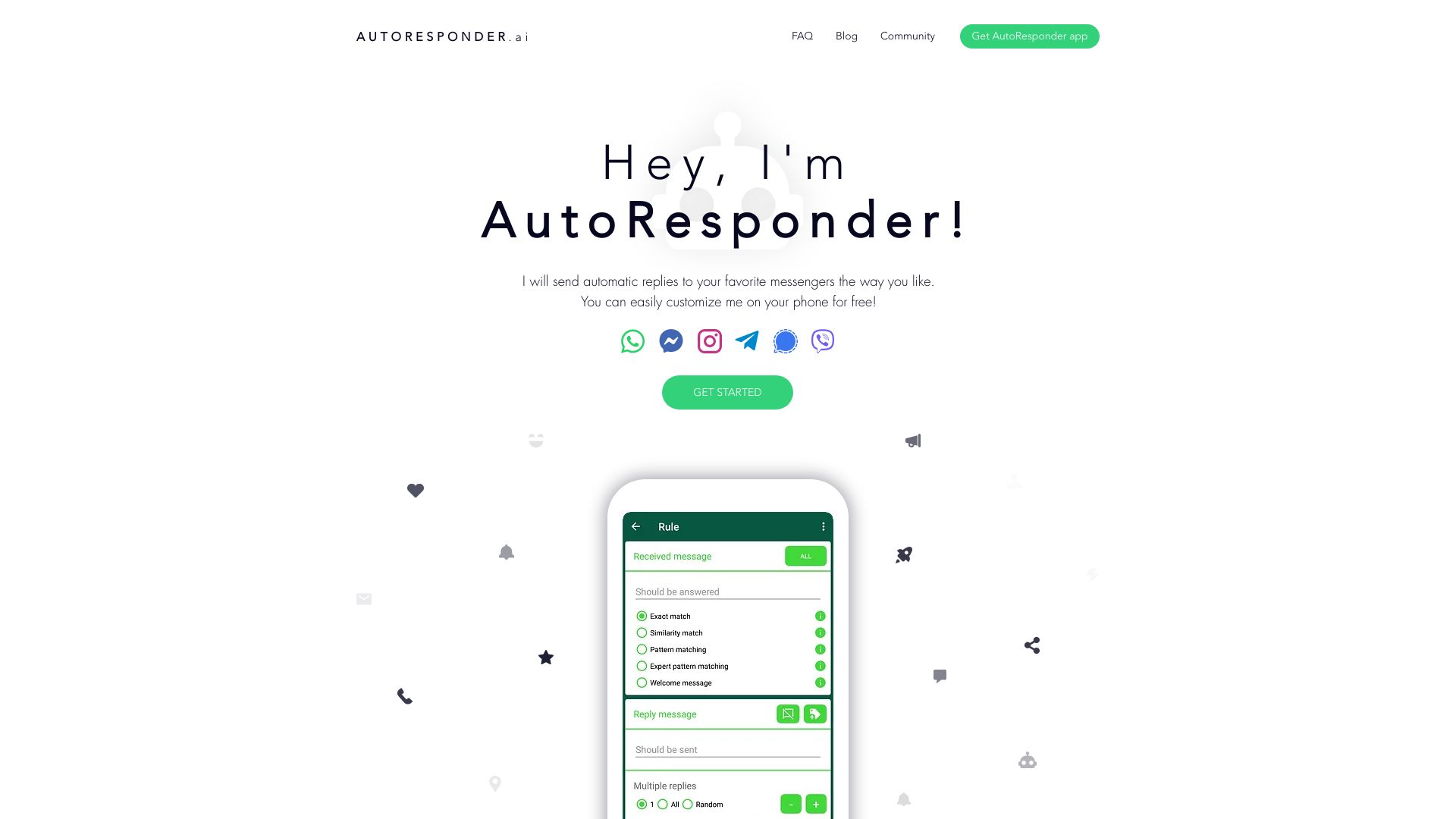1456x819 pixels.
Task: Click the share icon on right side
Action: pyautogui.click(x=1031, y=645)
